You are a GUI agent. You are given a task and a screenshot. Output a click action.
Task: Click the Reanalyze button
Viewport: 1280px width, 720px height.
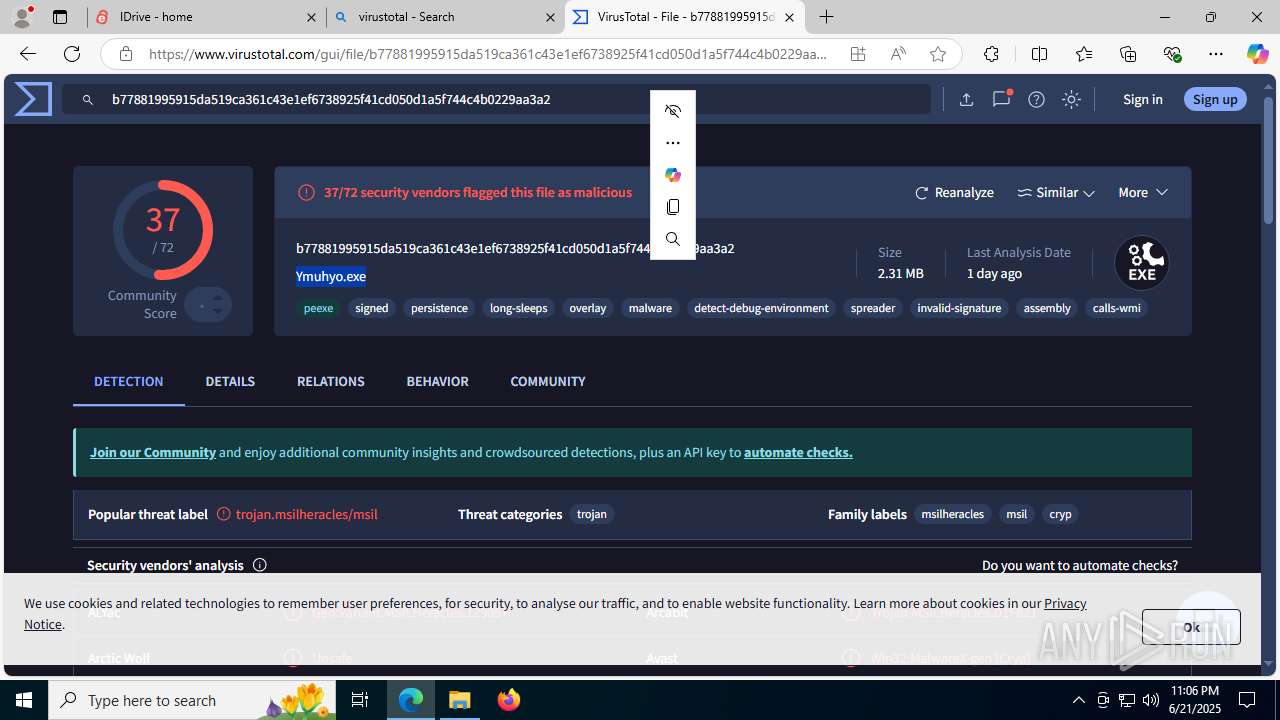tap(954, 192)
